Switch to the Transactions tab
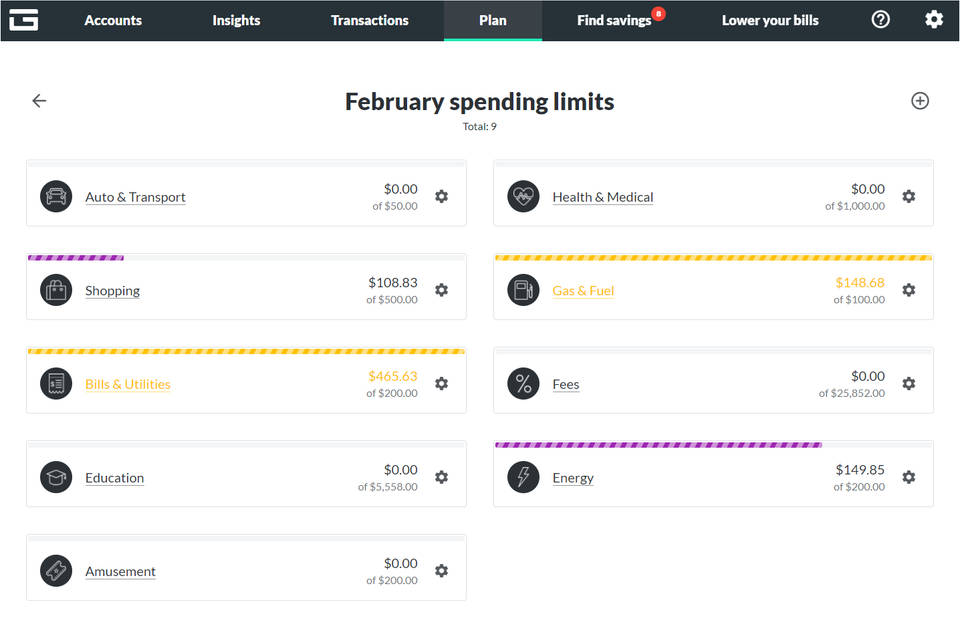960x630 pixels. tap(369, 20)
